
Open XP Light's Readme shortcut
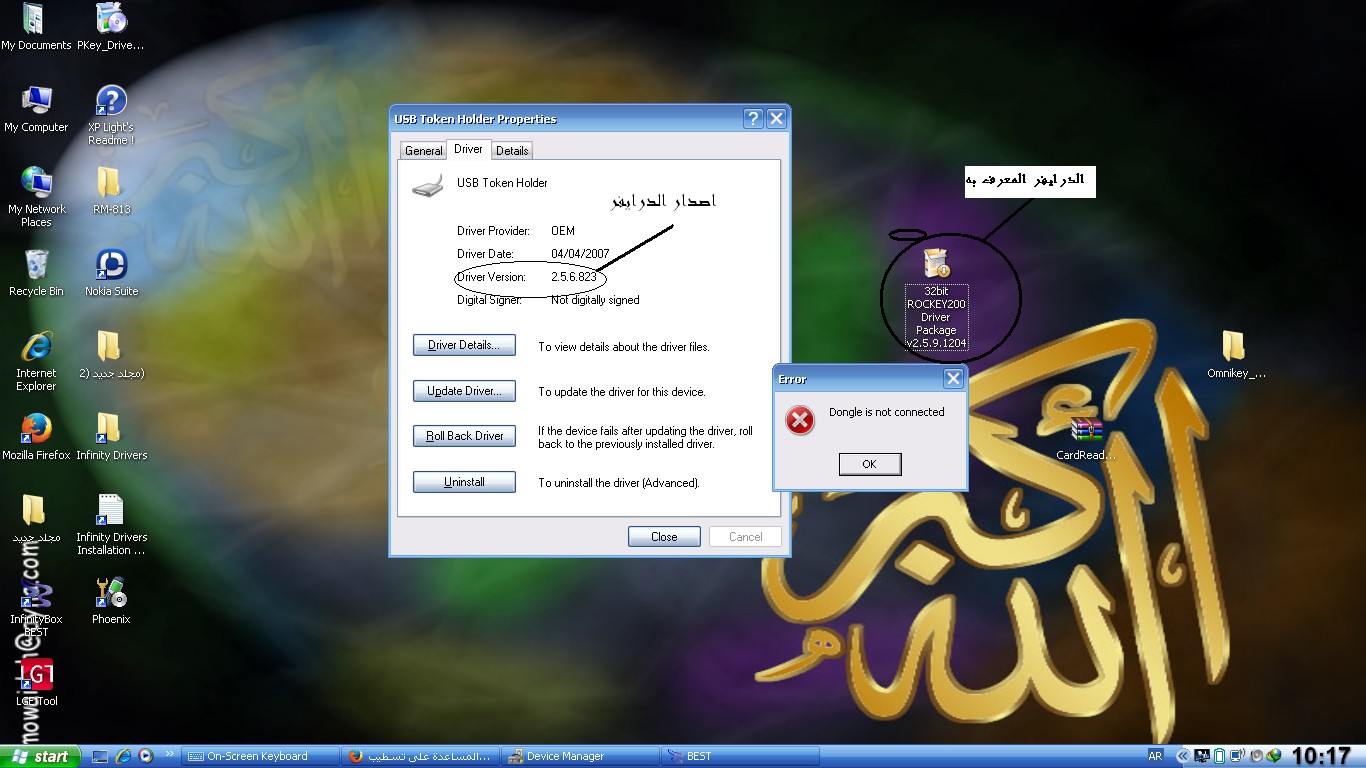(111, 115)
